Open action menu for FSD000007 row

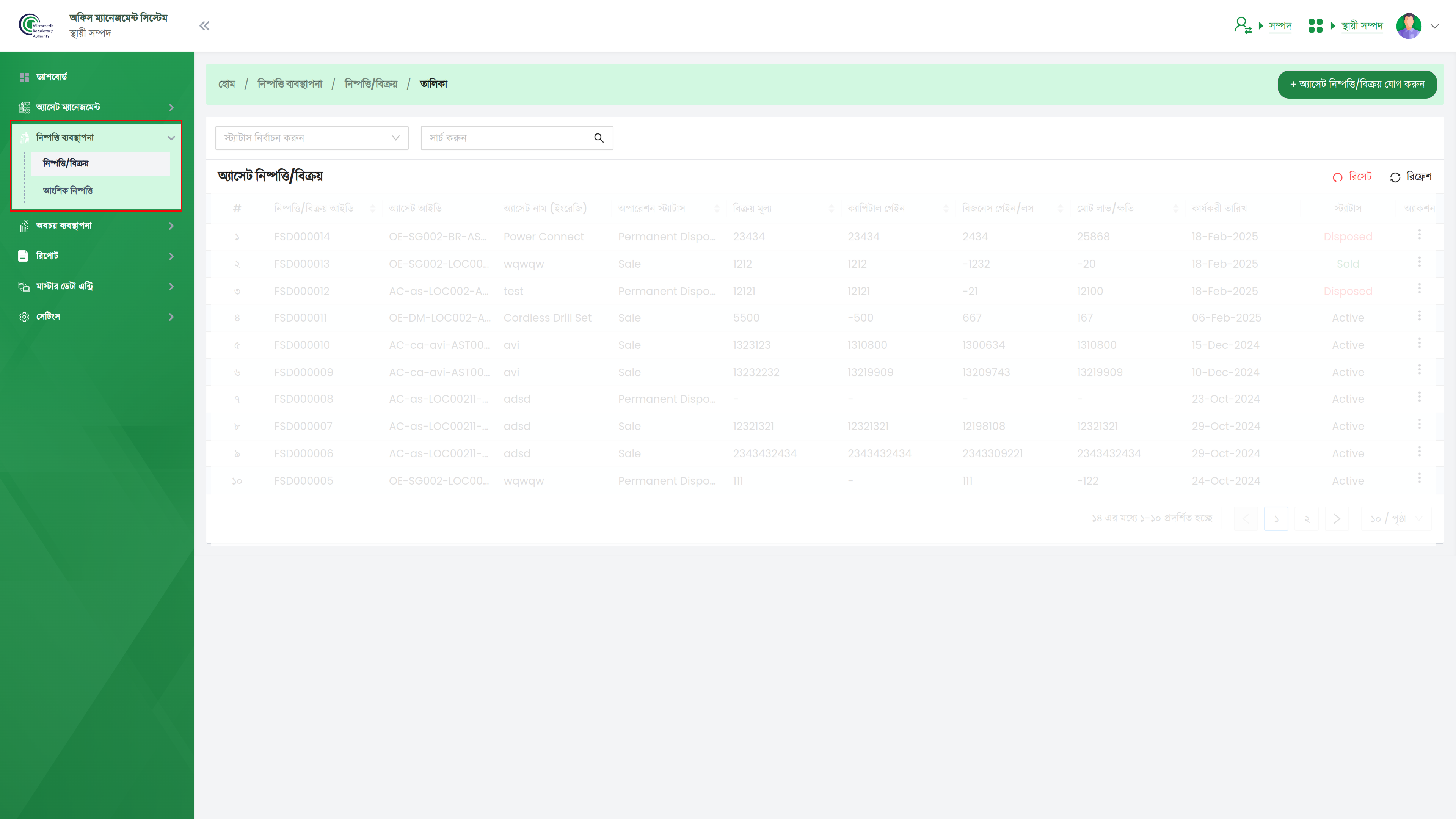click(1419, 424)
